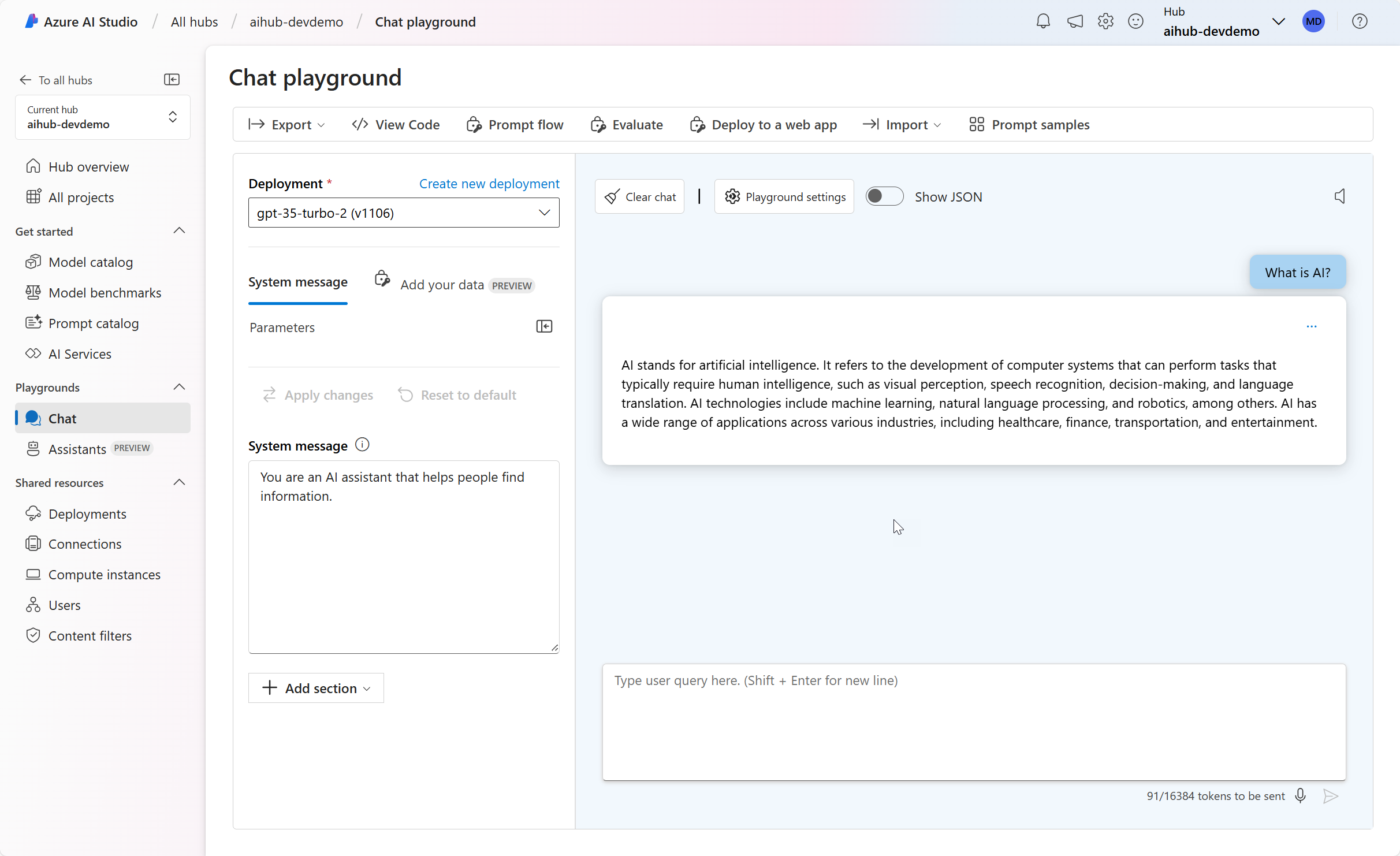
Task: Collapse the Get started section
Action: (x=179, y=231)
